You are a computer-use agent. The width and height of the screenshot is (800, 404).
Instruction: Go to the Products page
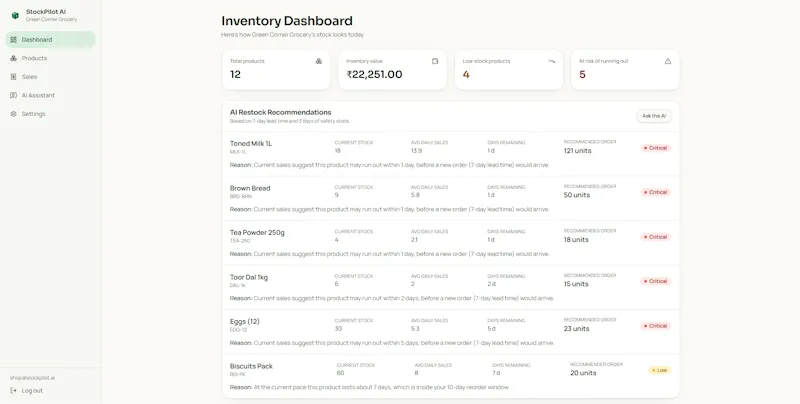[51, 58]
